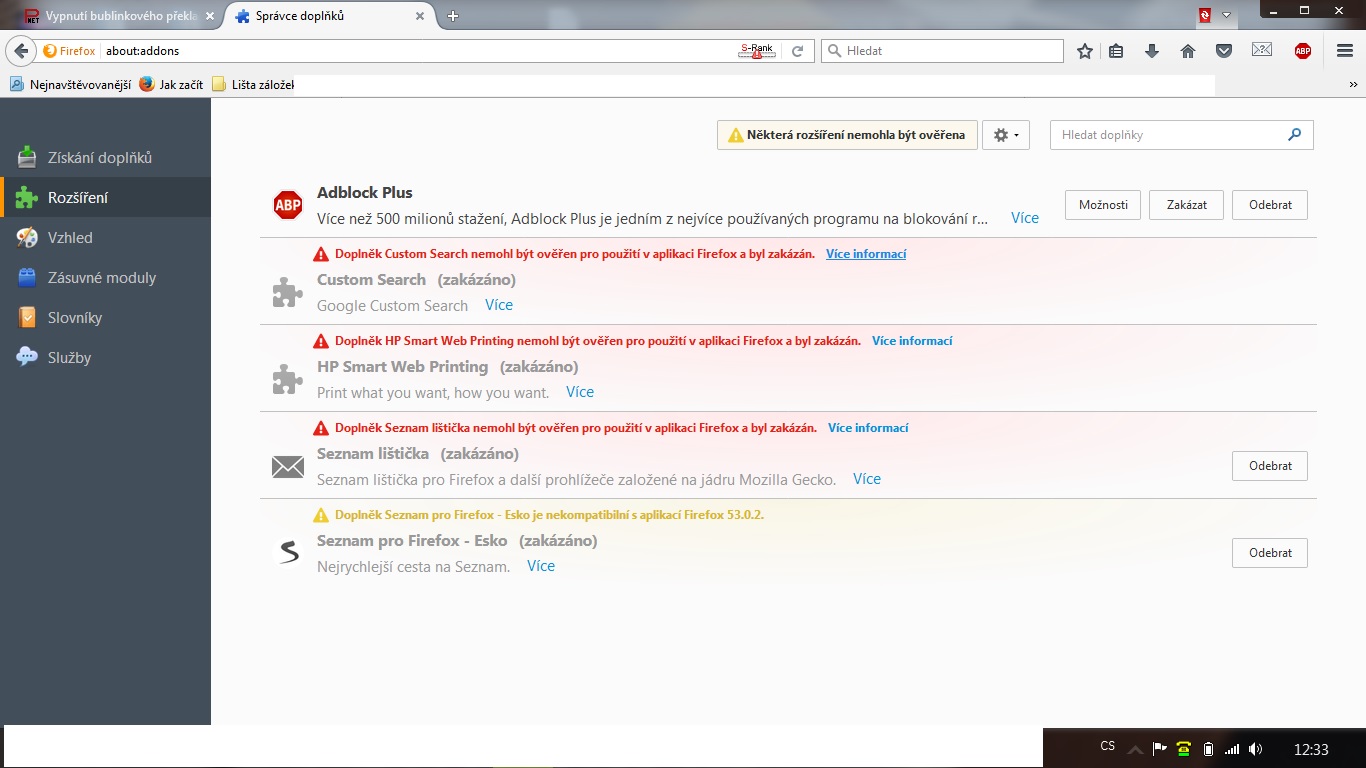The height and width of the screenshot is (768, 1366).
Task: Click the 'CS' language indicator in the tray
Action: [x=1107, y=746]
